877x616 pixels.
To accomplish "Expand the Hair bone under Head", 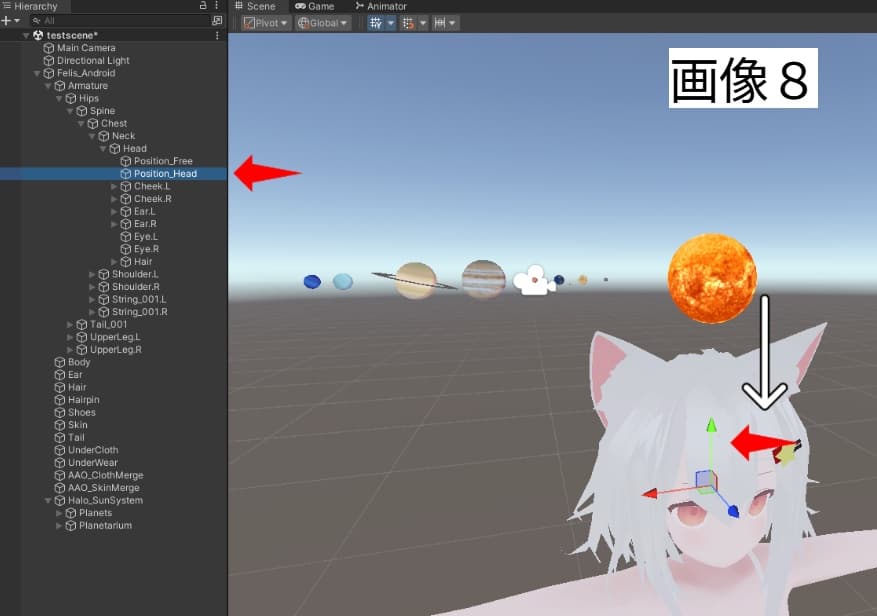I will [114, 262].
